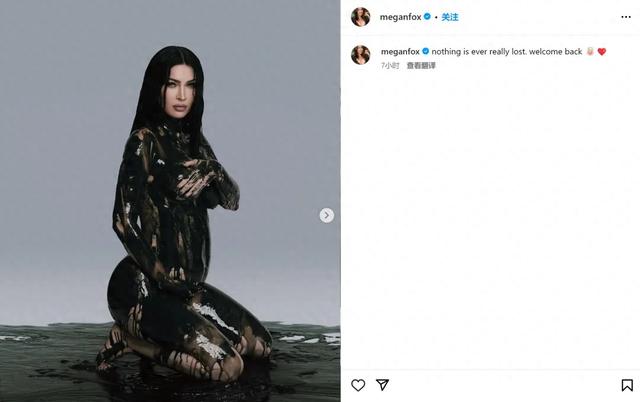Open the avatar beside the caption
The width and height of the screenshot is (640, 402).
[360, 55]
